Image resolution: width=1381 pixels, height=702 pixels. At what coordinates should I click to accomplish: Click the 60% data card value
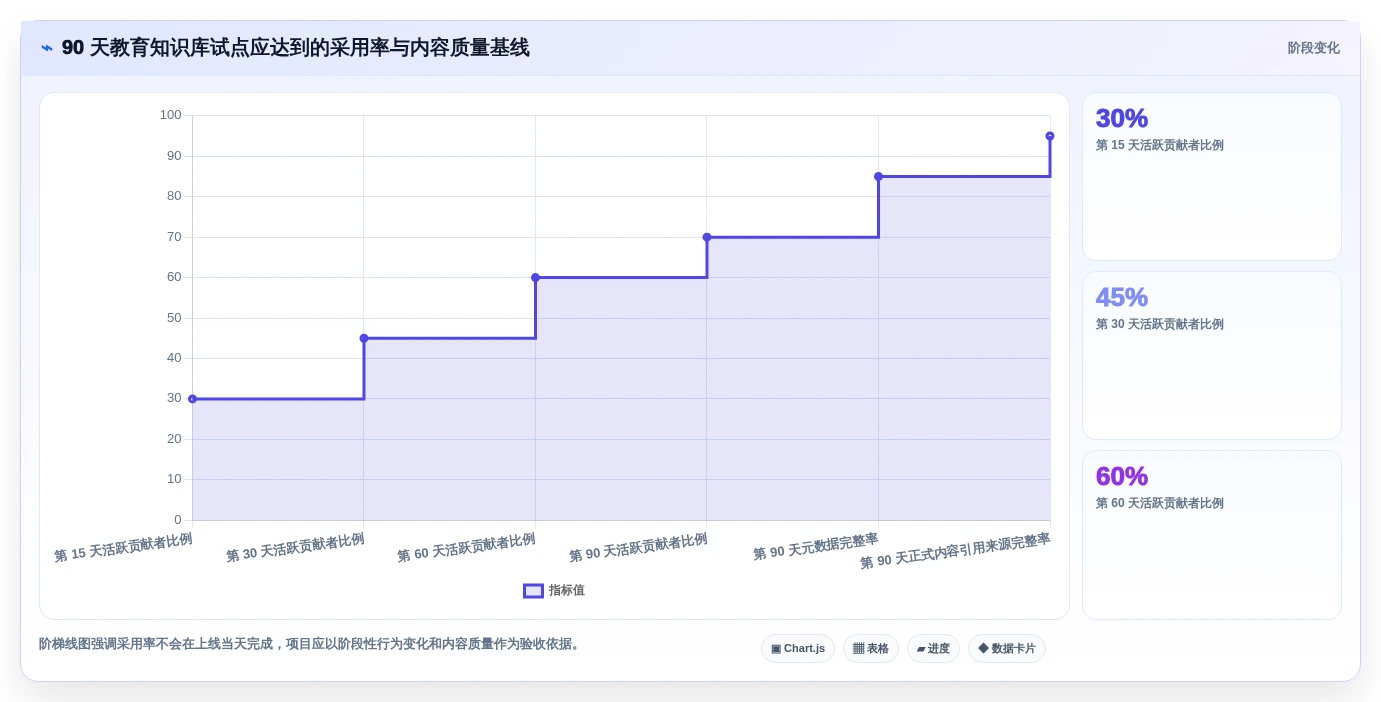coord(1121,476)
